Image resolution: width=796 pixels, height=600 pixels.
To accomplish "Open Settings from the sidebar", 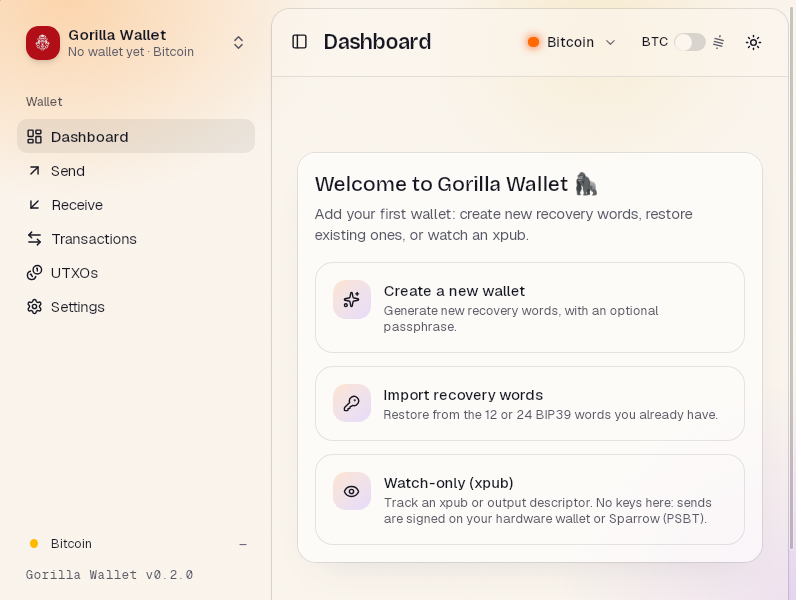I will pyautogui.click(x=136, y=307).
